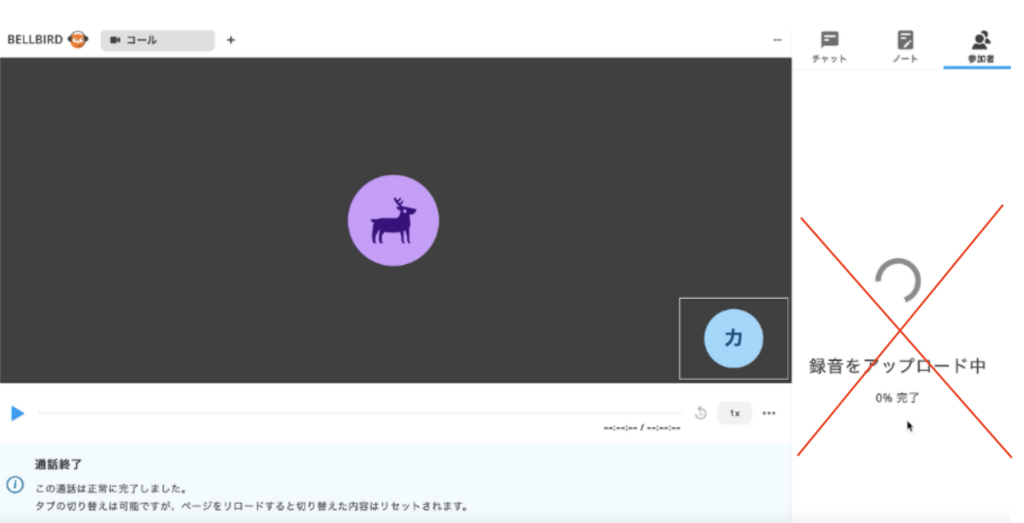
Task: Click the info icon in call-ended notice
Action: 15,484
